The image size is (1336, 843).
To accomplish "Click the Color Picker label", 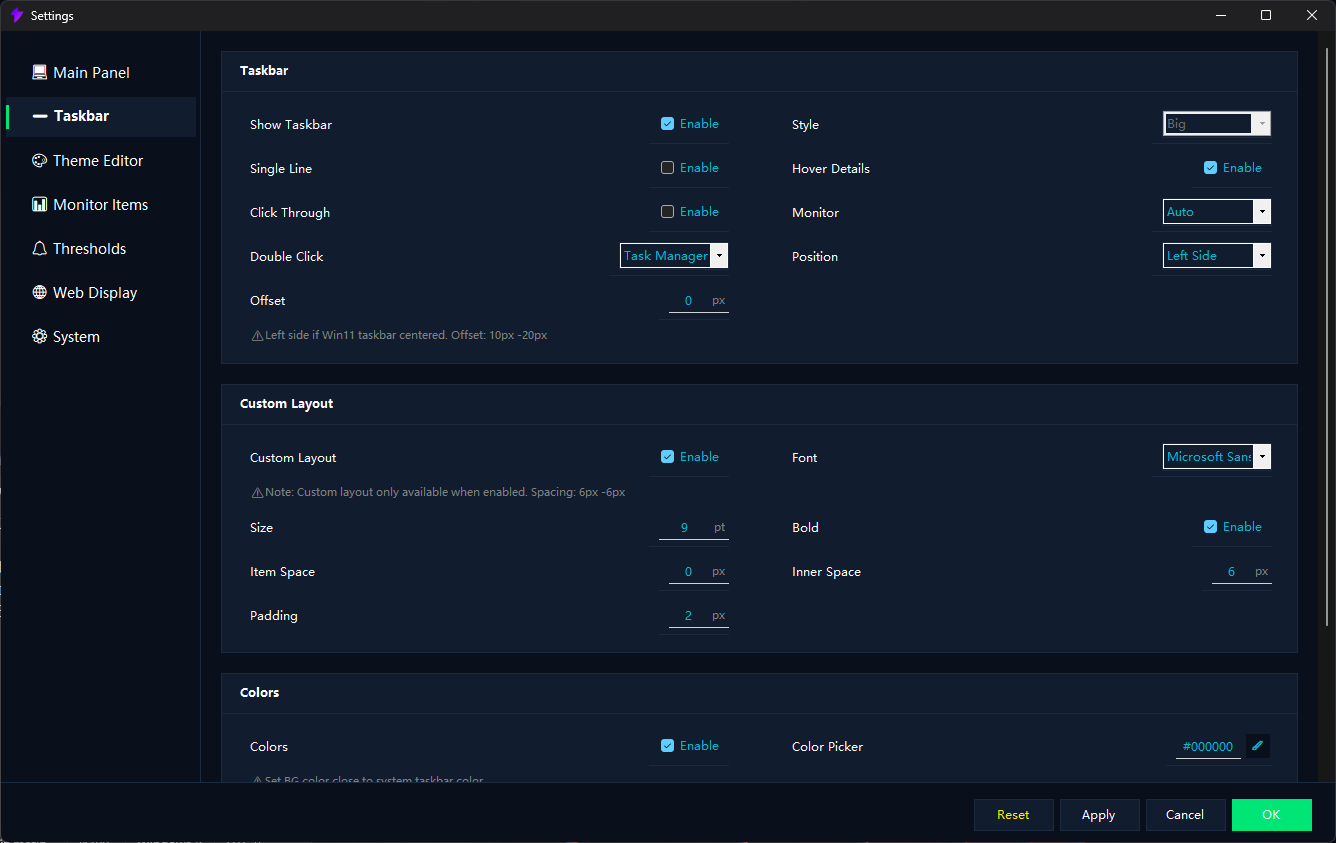I will [x=827, y=747].
